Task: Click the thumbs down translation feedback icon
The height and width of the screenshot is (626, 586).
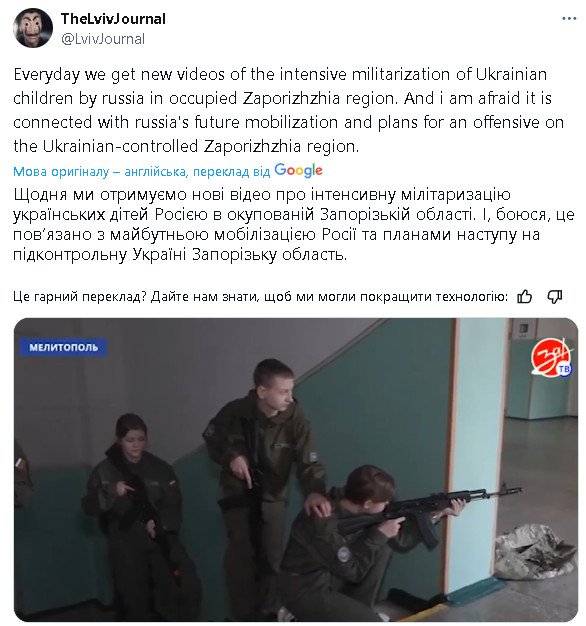Action: coord(554,297)
